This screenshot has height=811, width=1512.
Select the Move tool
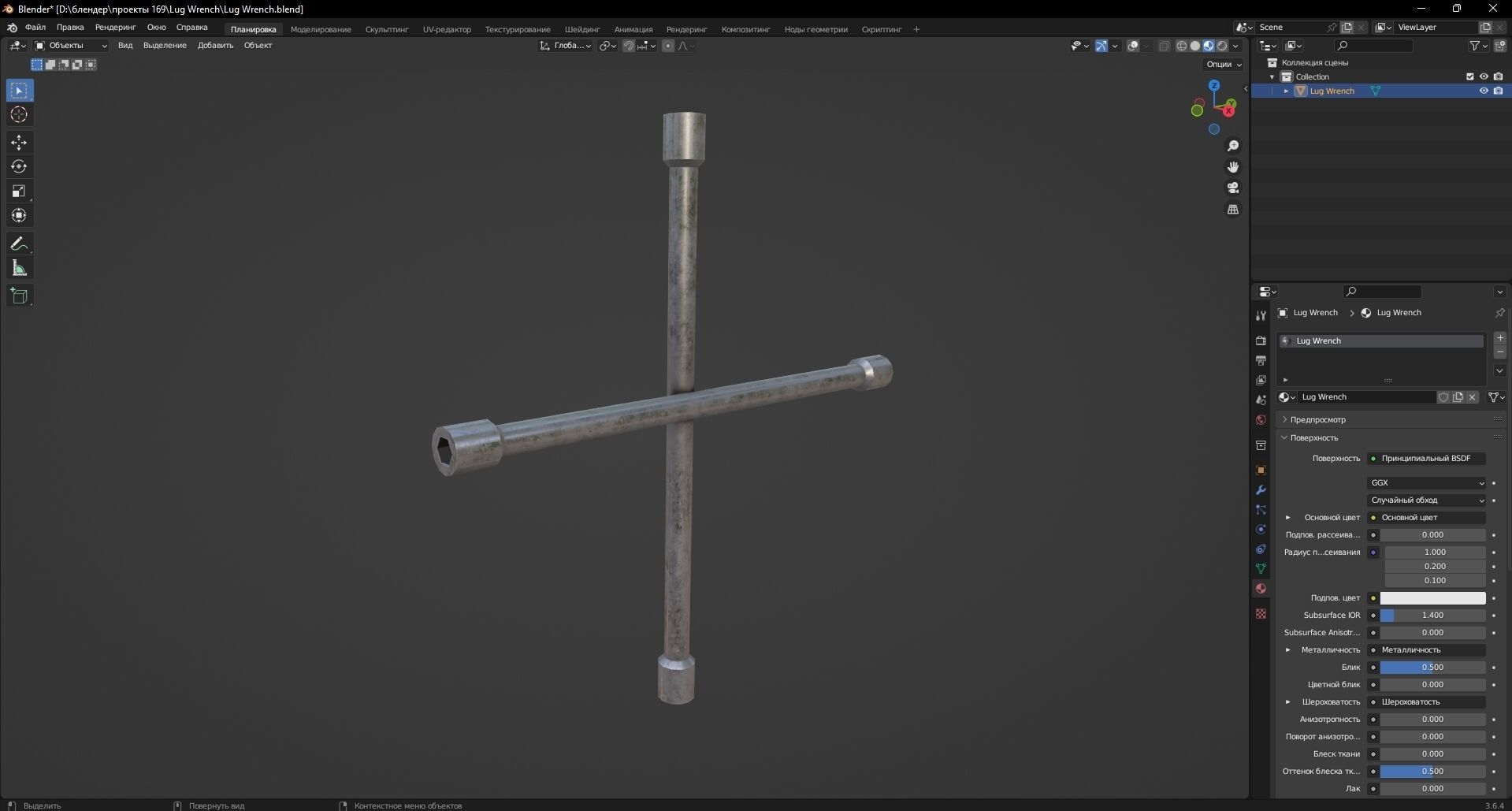tap(19, 143)
